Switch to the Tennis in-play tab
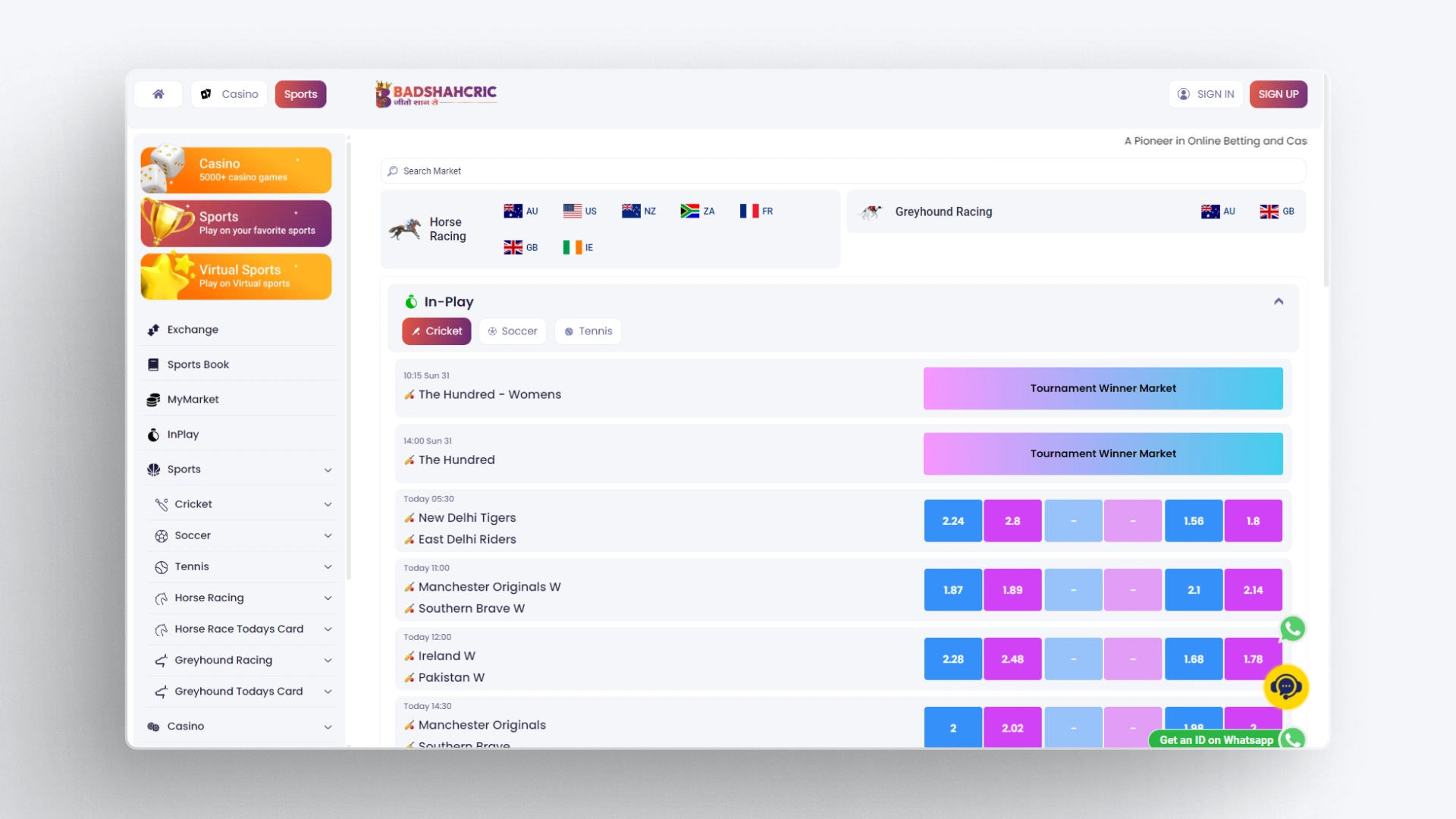 (x=588, y=331)
